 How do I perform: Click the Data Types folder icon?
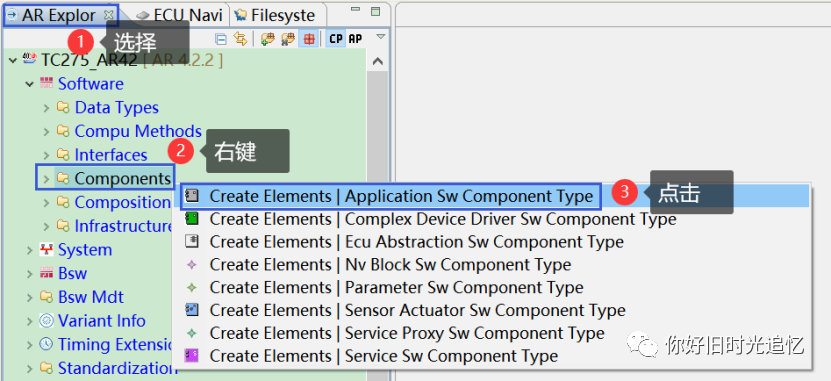(64, 108)
